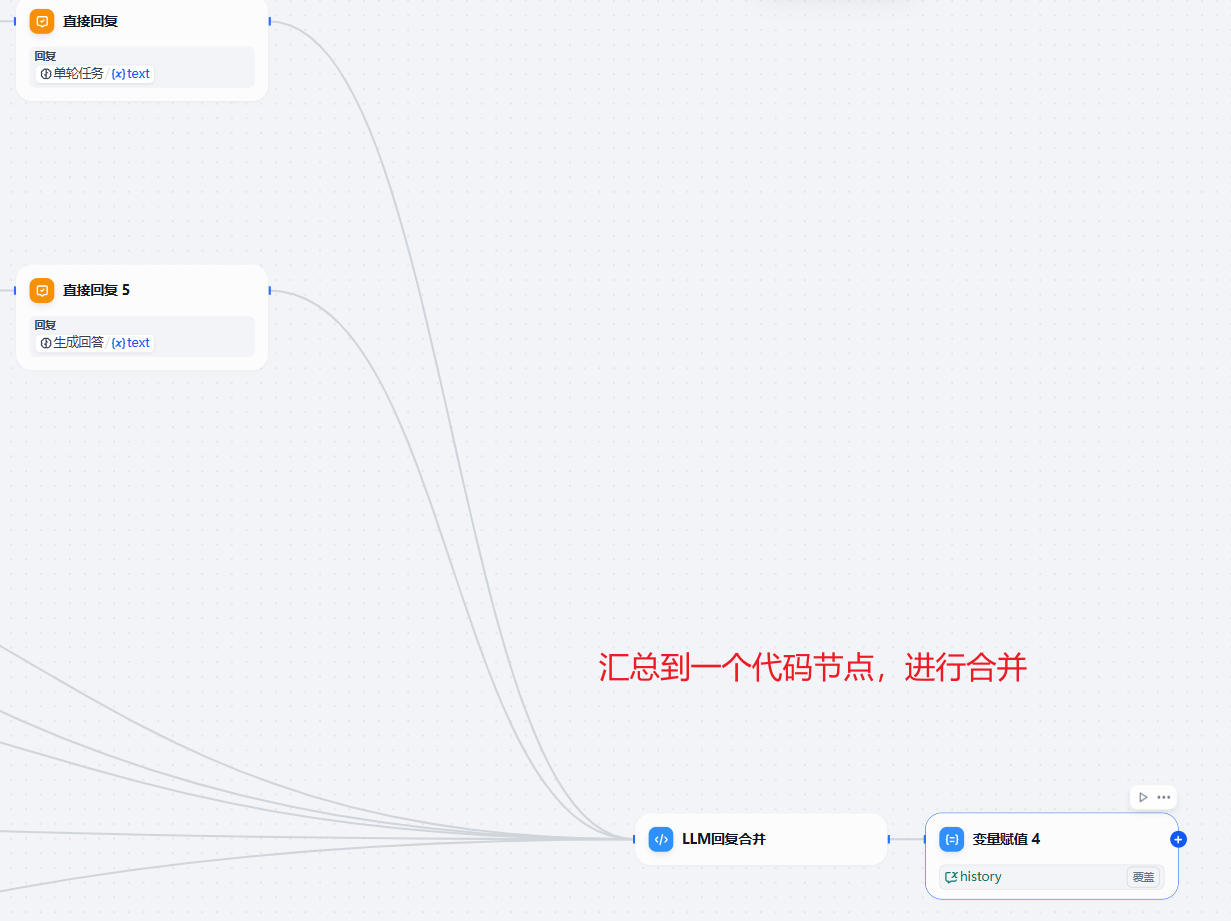Viewport: 1231px width, 921px height.
Task: Click the orange icon of the 直接回复 node
Action: pyautogui.click(x=42, y=21)
